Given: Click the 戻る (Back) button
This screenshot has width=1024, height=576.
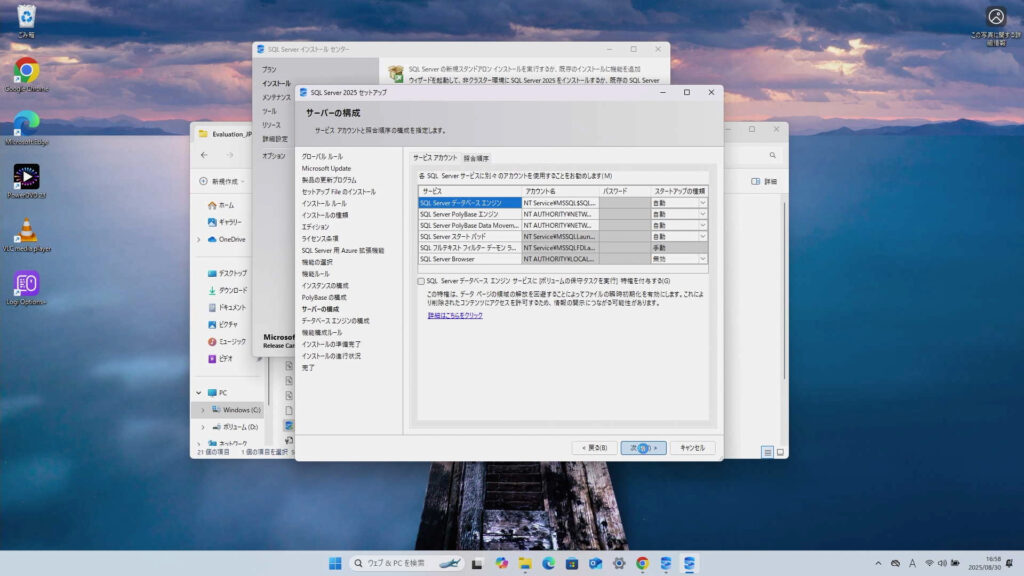Looking at the screenshot, I should [x=594, y=448].
